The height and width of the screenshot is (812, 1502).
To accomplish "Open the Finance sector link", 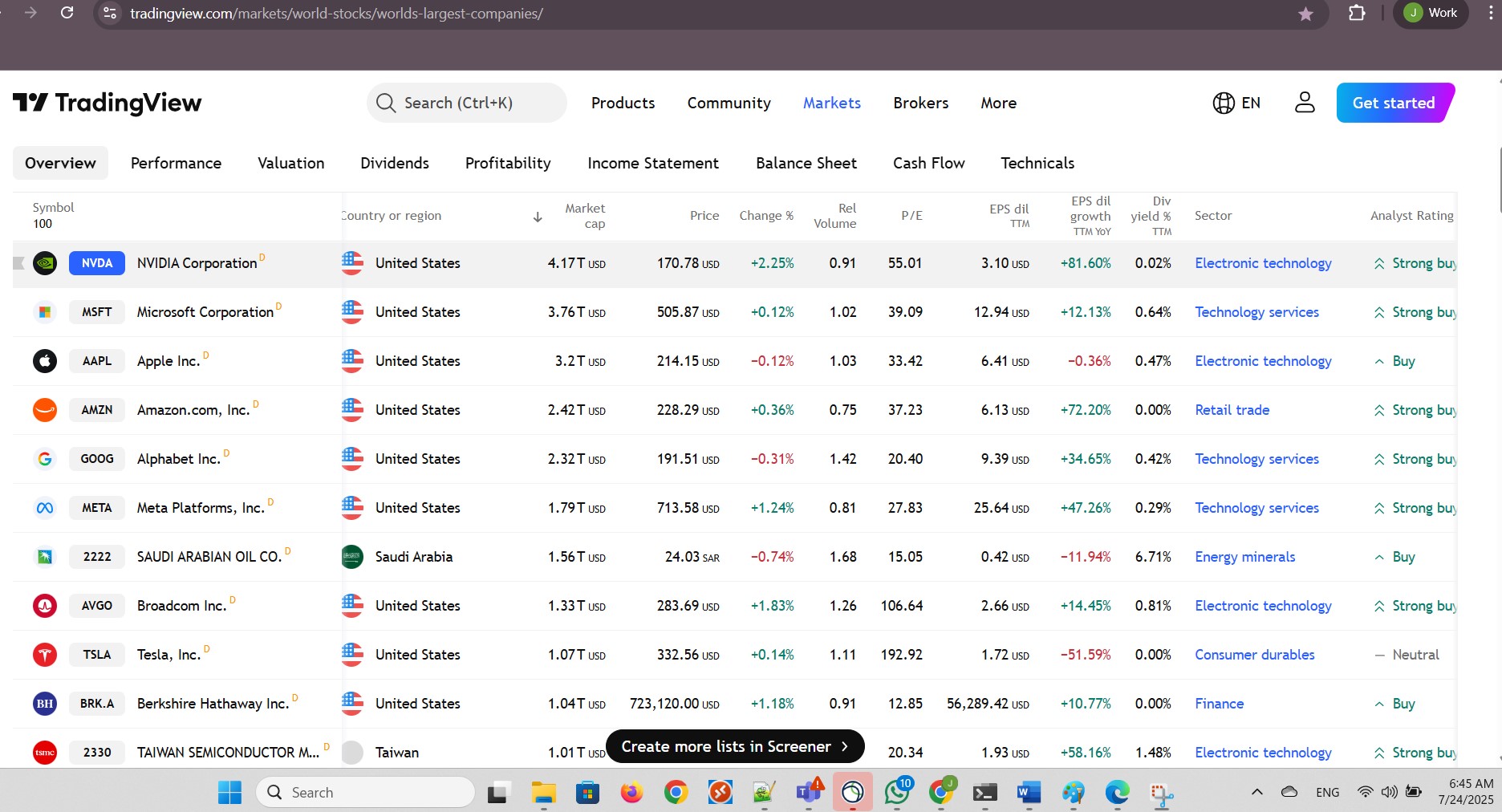I will 1219,704.
